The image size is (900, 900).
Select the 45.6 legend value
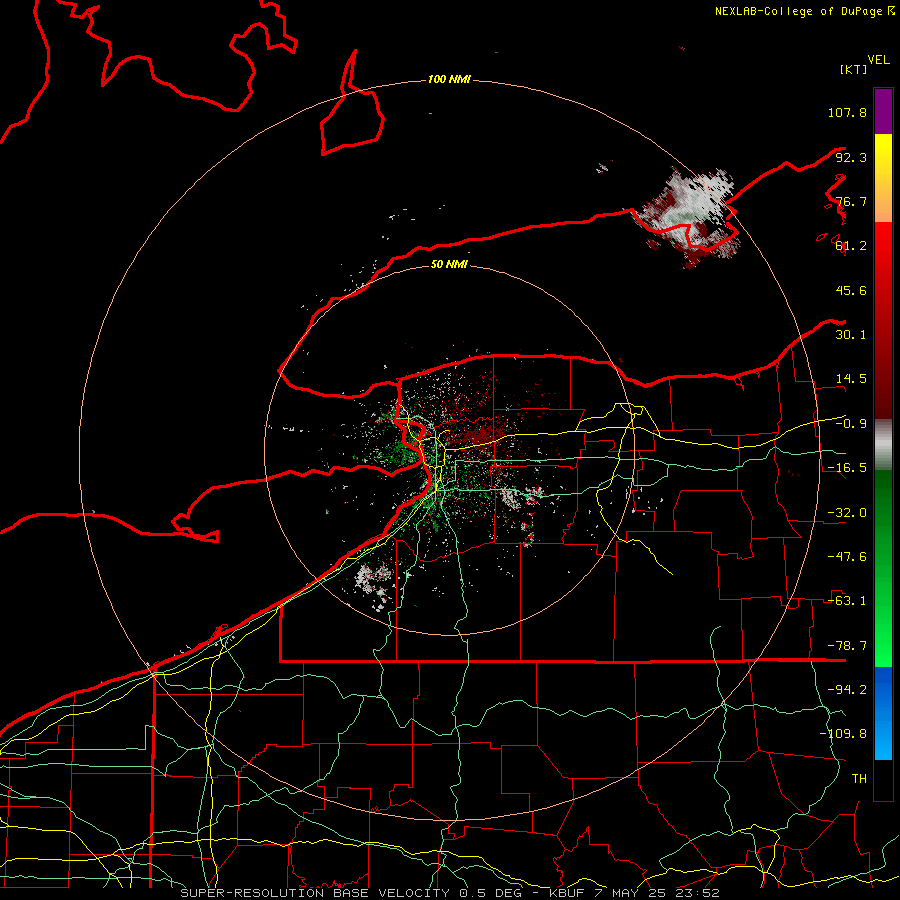pos(851,290)
